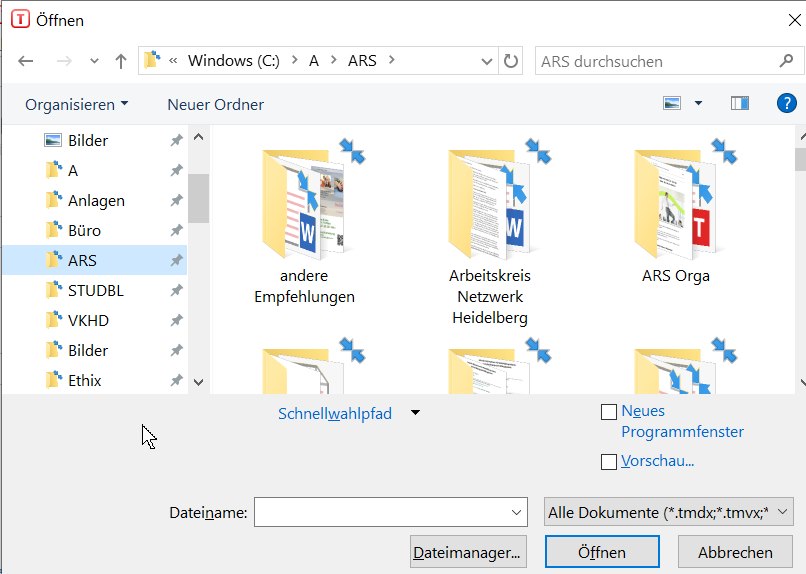Select Ethix in quick access
Screen dimensions: 806x574
tap(95, 380)
